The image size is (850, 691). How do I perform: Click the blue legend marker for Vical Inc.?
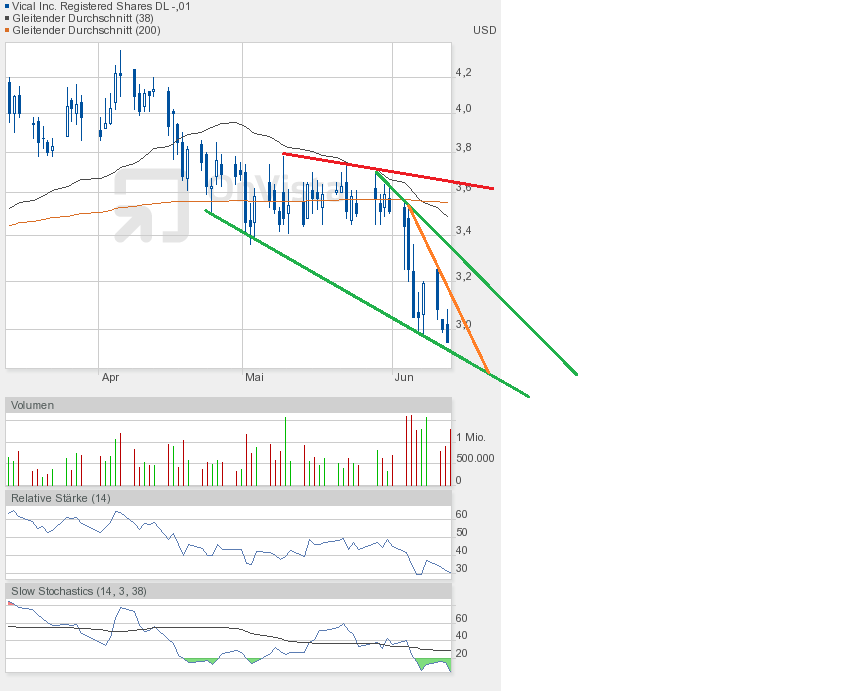(7, 7)
